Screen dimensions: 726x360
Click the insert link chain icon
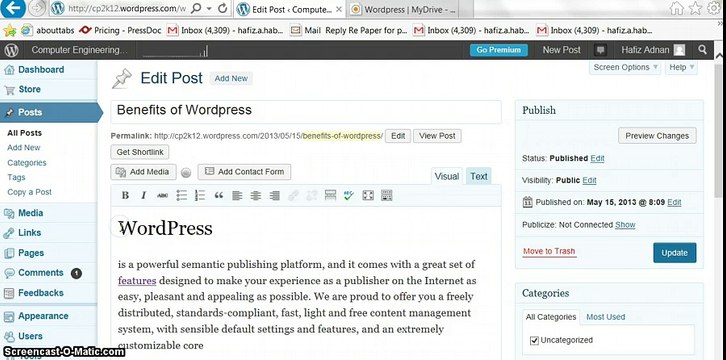(x=293, y=196)
